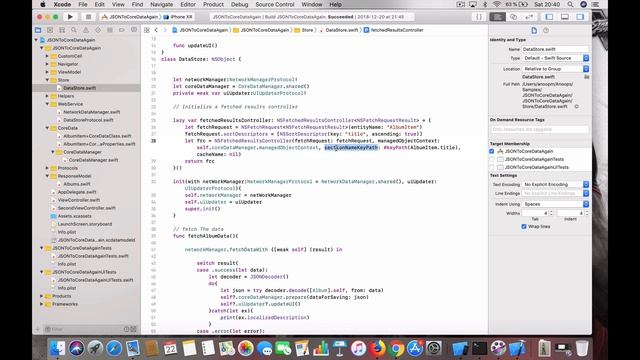Open the Find navigator magnifier icon

coord(74,30)
